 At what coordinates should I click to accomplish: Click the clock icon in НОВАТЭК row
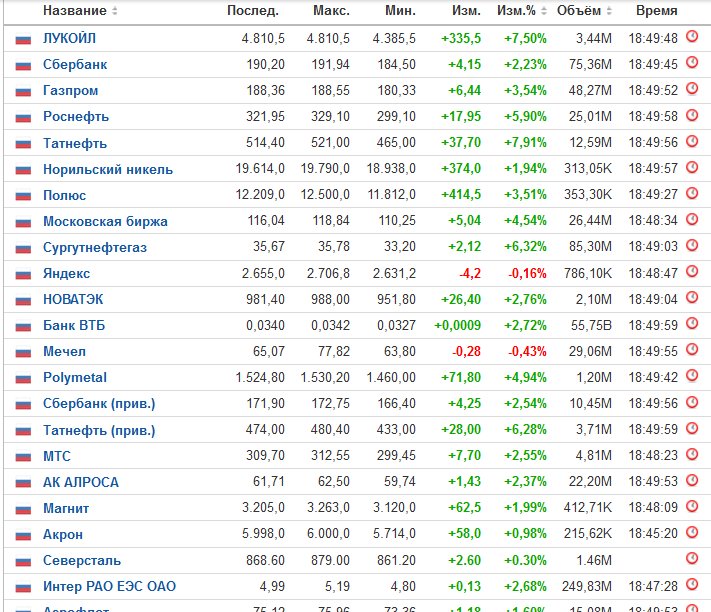point(692,296)
